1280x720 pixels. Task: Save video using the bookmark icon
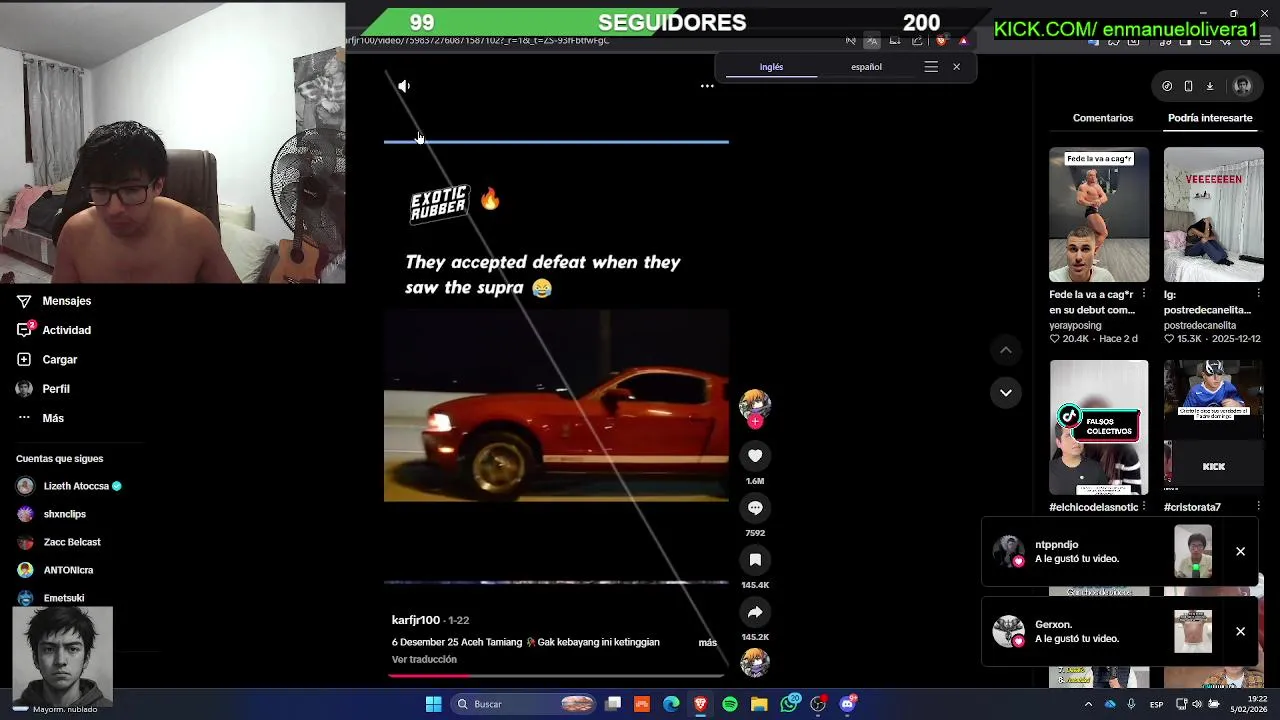tap(755, 560)
